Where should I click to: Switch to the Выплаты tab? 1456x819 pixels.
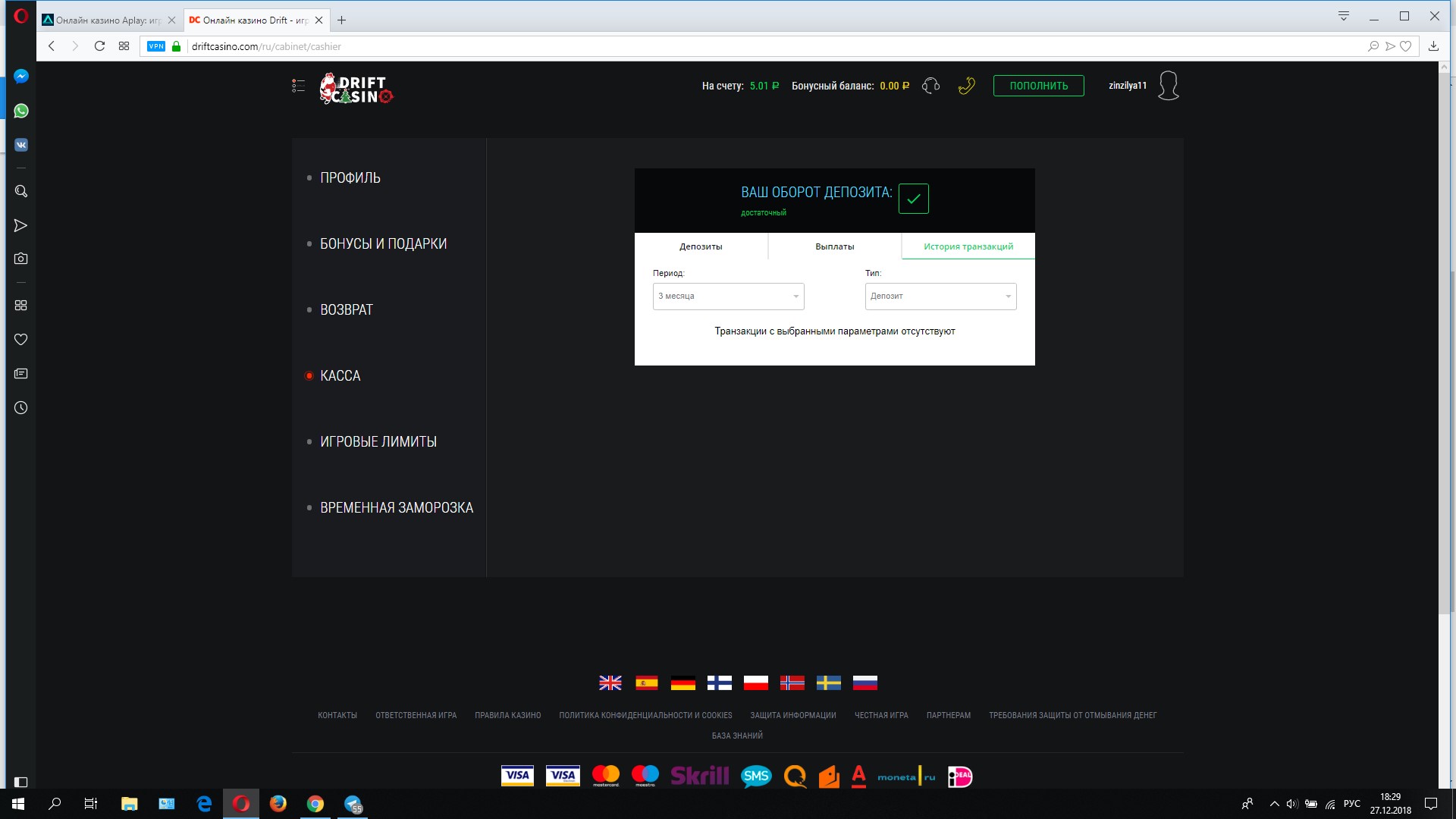click(x=834, y=246)
